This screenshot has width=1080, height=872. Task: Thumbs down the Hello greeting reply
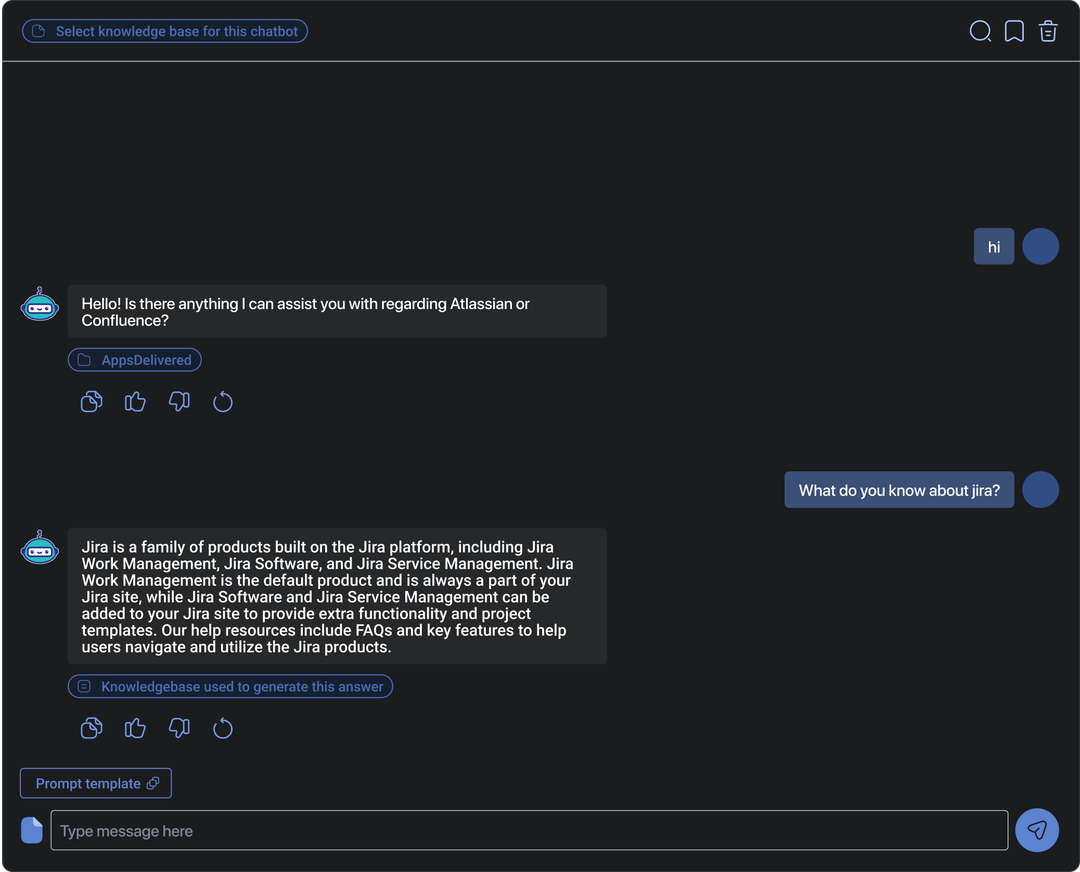pos(179,402)
